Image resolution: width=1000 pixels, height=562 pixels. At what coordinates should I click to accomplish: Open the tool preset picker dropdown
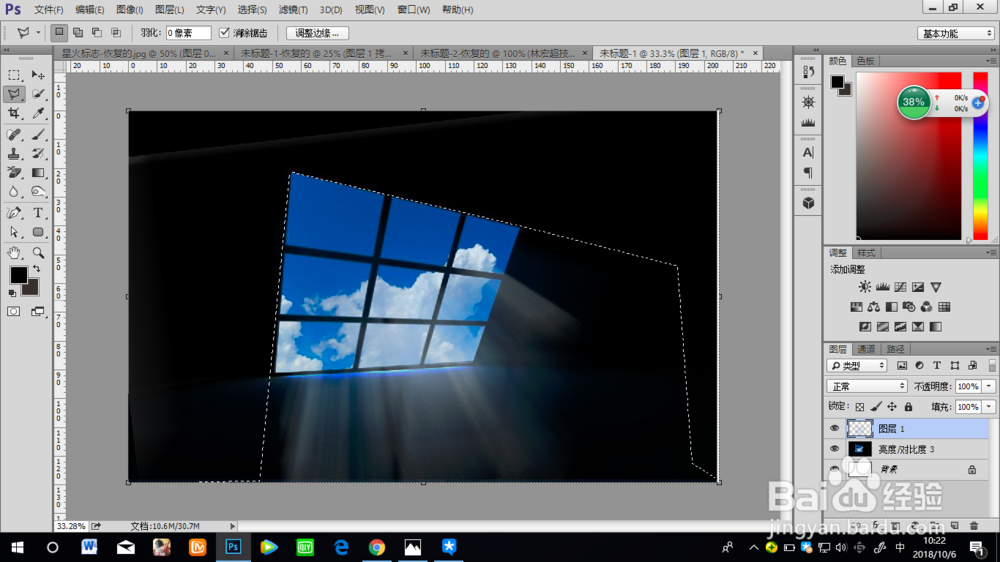pos(38,33)
